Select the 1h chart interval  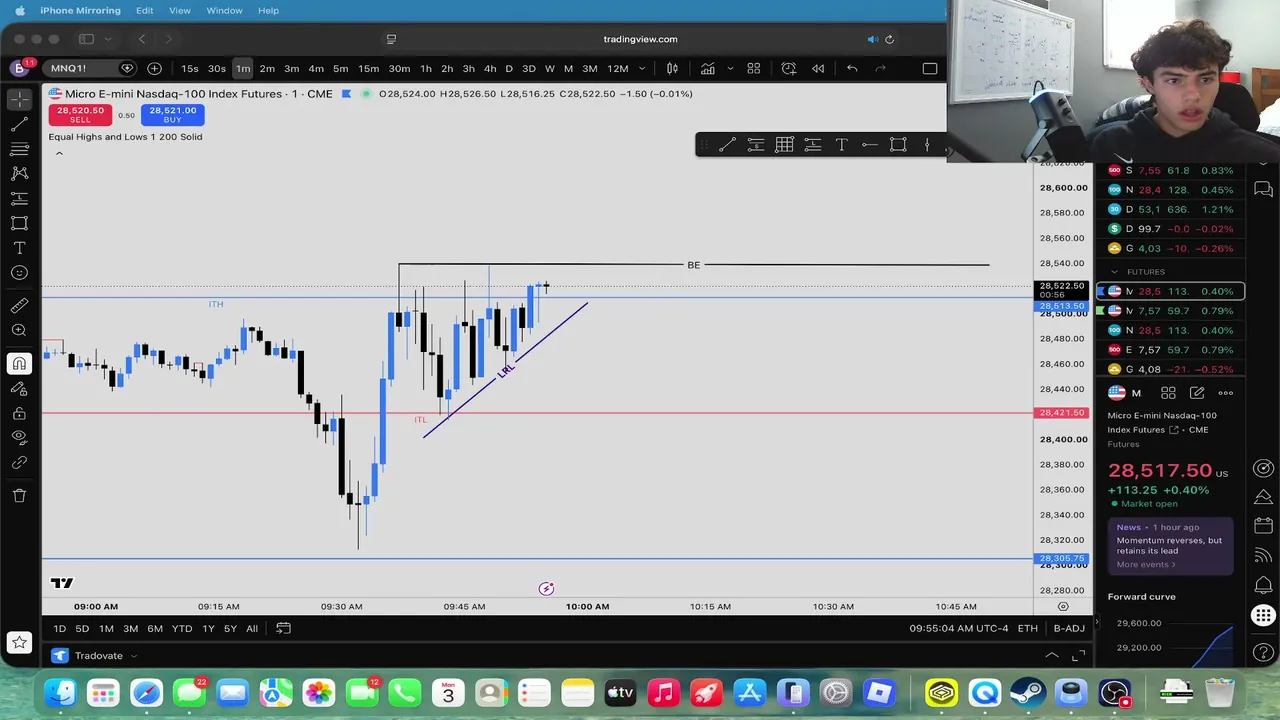(426, 68)
